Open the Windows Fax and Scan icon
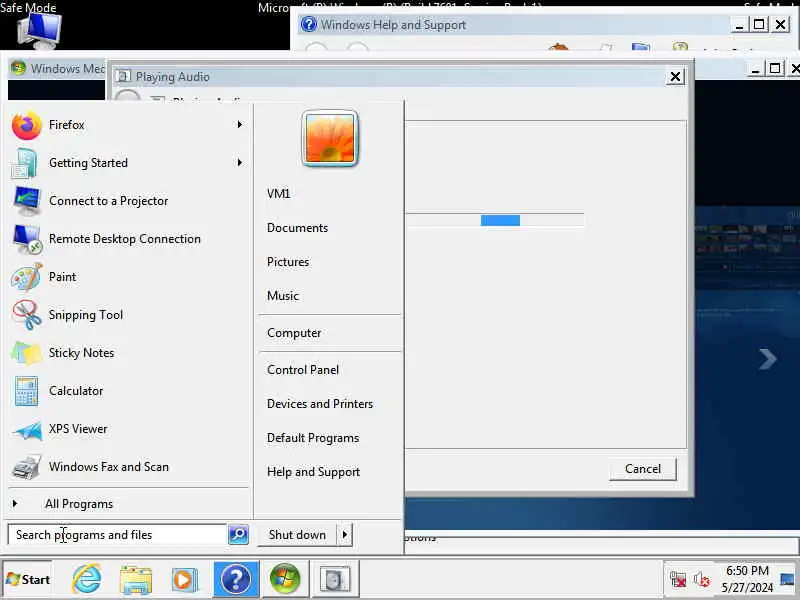 click(x=27, y=467)
